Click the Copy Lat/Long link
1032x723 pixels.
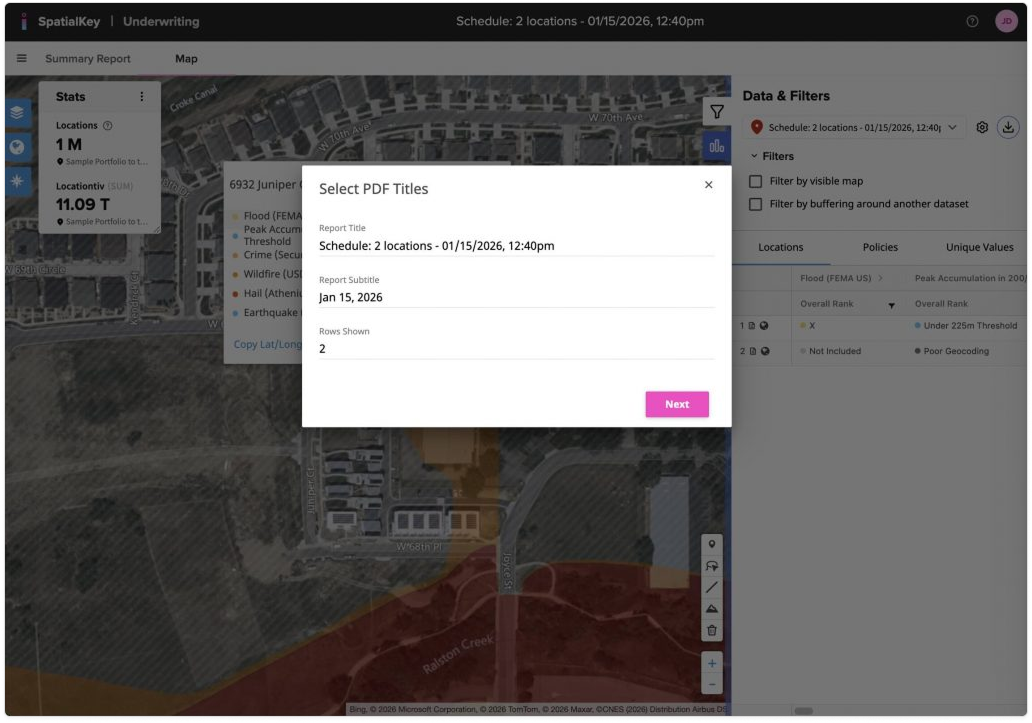pyautogui.click(x=267, y=344)
